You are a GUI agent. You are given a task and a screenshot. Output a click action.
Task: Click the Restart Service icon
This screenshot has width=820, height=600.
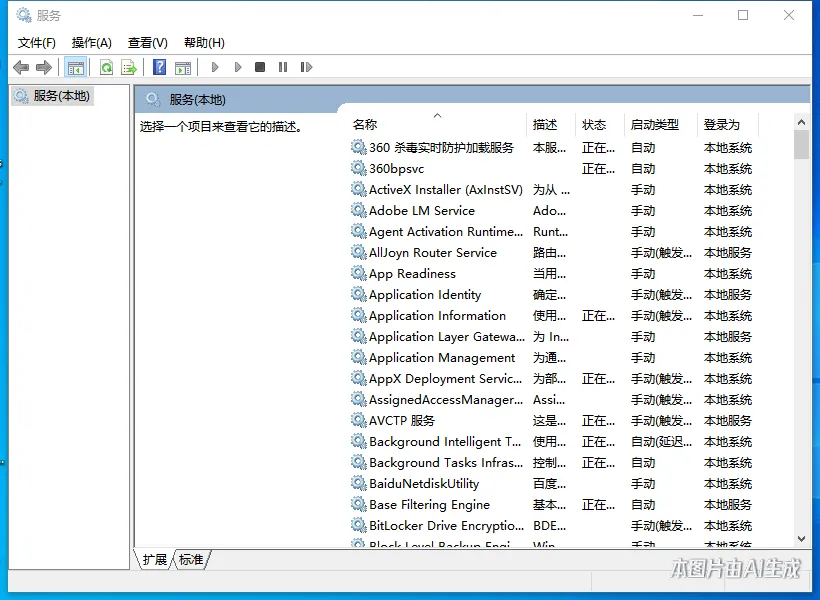click(307, 67)
